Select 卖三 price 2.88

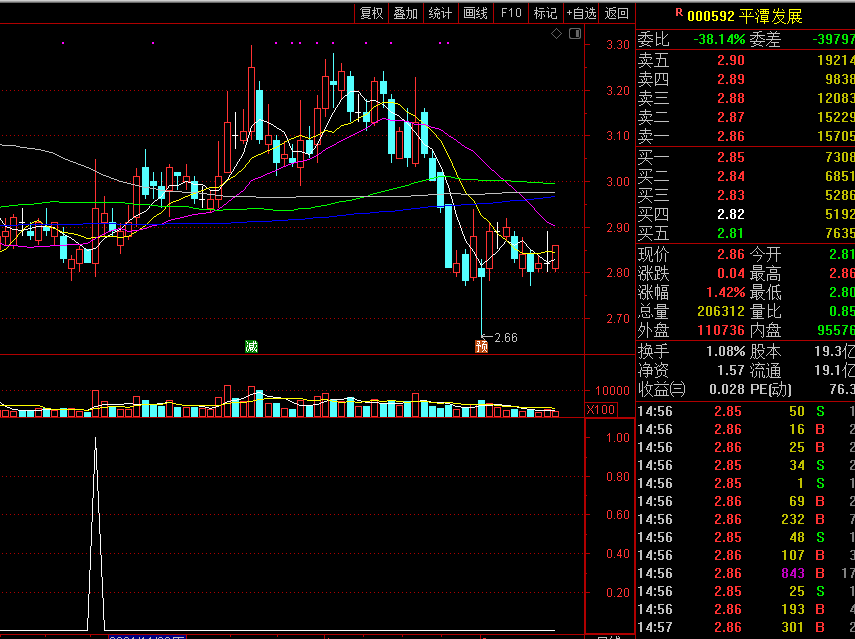pos(731,99)
